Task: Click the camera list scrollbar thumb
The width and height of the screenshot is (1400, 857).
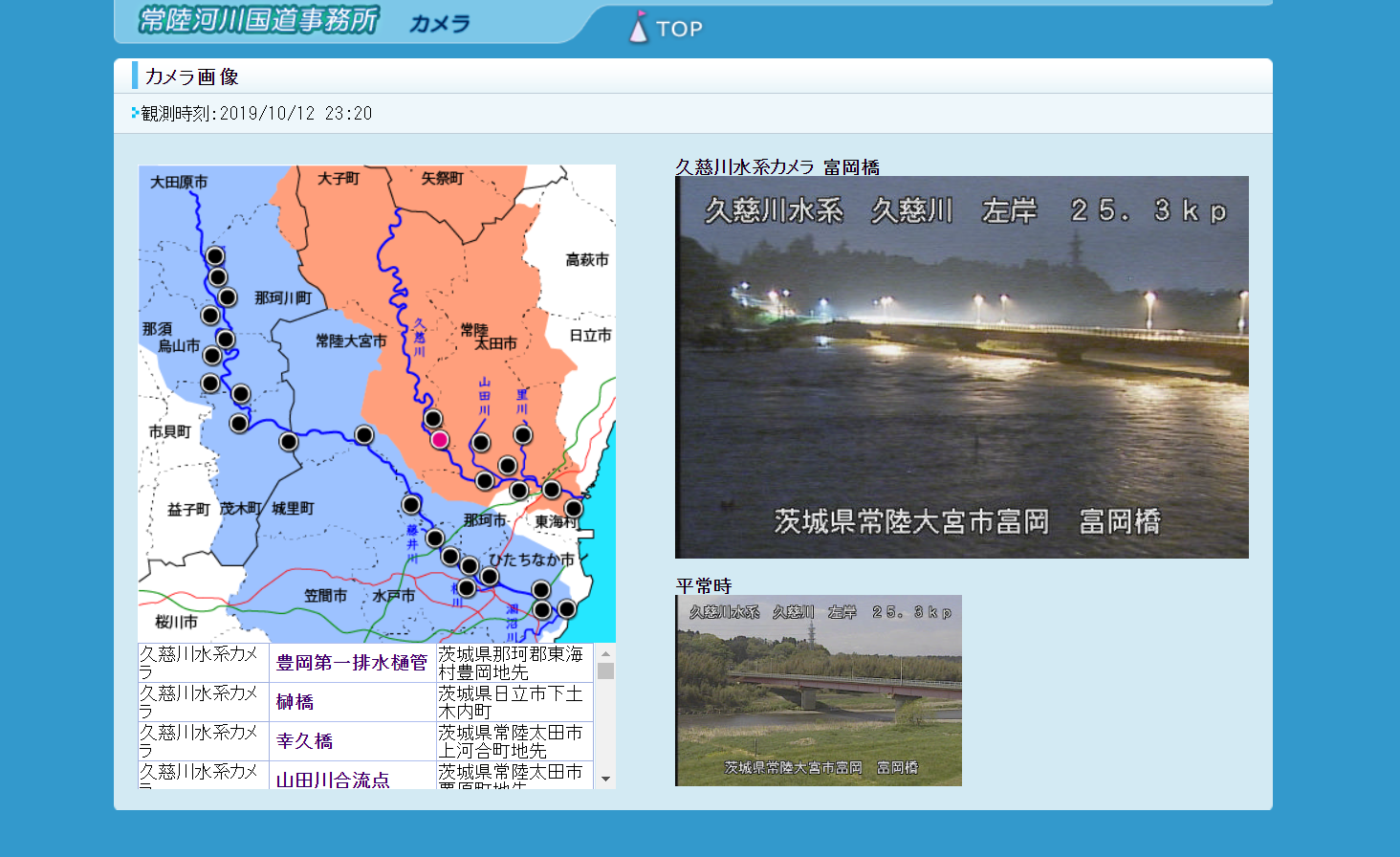Action: click(x=605, y=670)
